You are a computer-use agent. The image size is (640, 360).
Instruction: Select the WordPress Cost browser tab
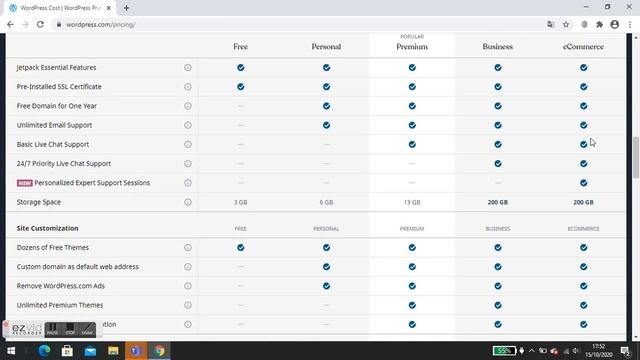[60, 8]
